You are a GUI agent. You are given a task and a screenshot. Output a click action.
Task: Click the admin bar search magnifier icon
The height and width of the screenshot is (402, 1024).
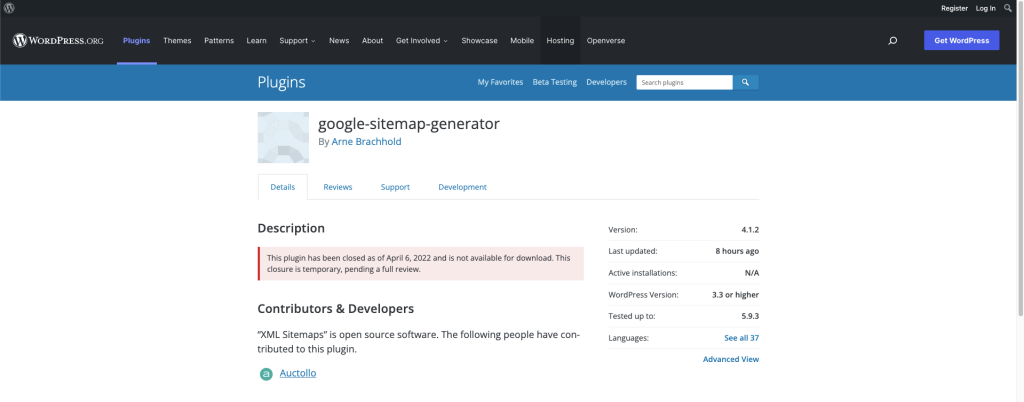pos(1008,8)
